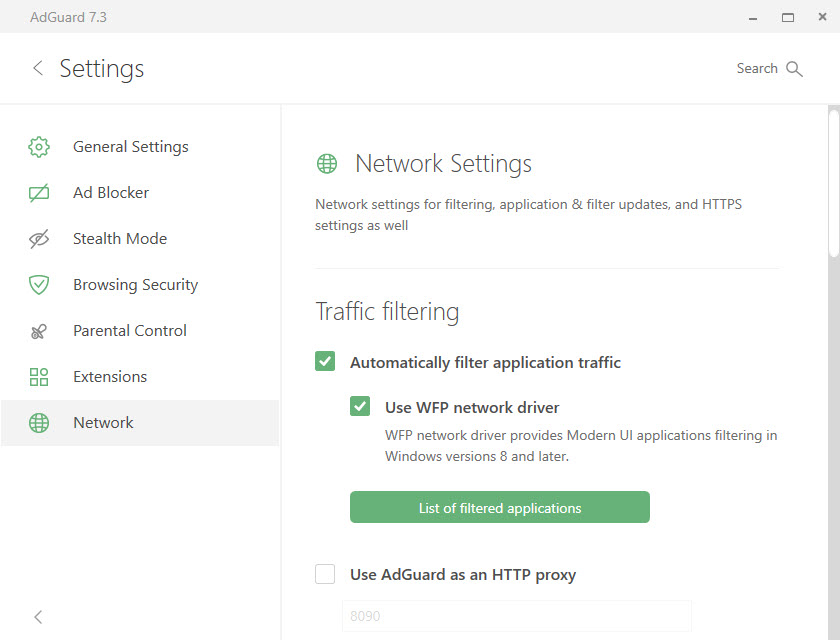The width and height of the screenshot is (840, 640).
Task: Click the 8090 proxy port field
Action: coord(516,616)
